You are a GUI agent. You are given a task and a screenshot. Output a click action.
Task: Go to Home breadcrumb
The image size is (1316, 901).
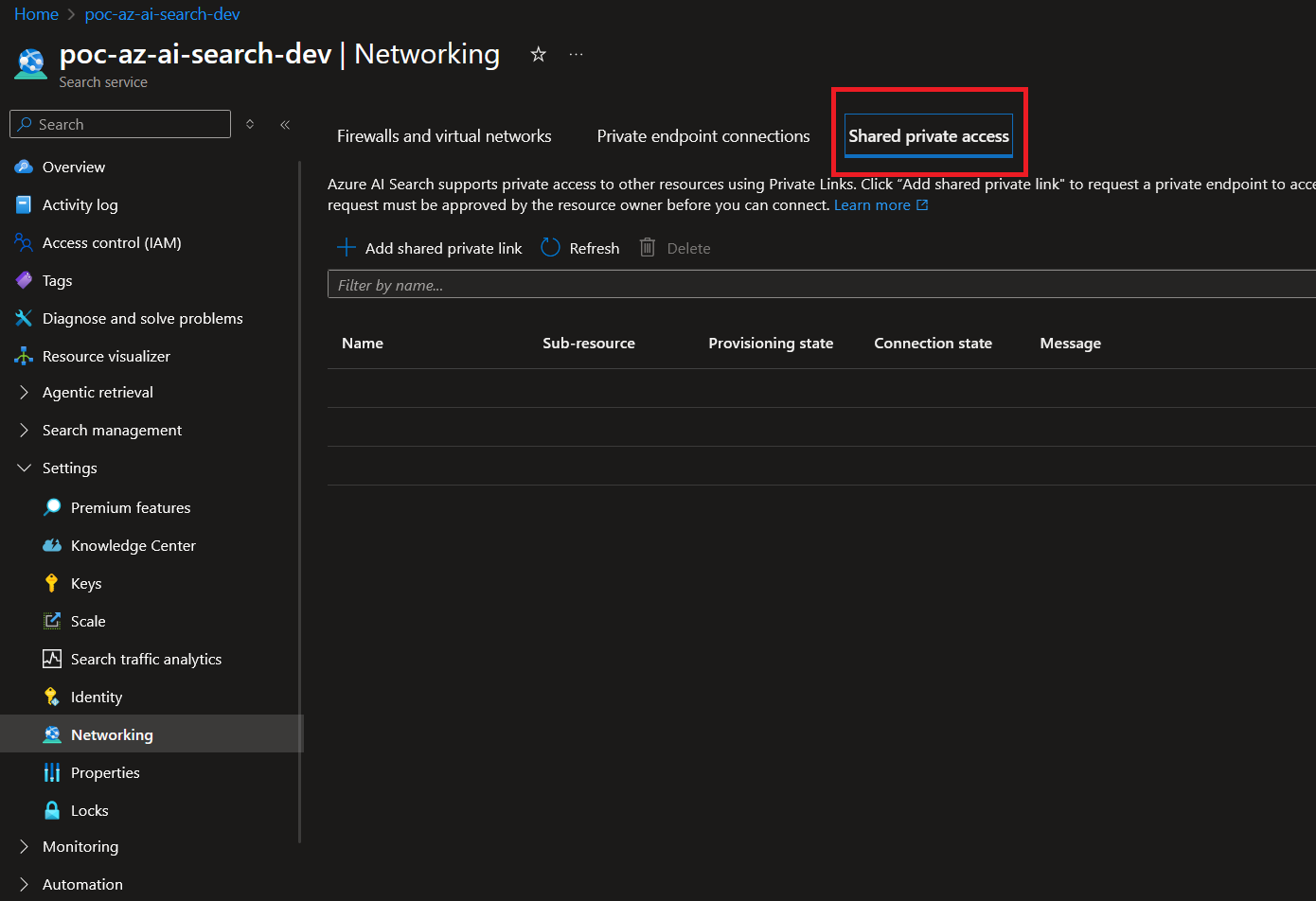point(36,14)
